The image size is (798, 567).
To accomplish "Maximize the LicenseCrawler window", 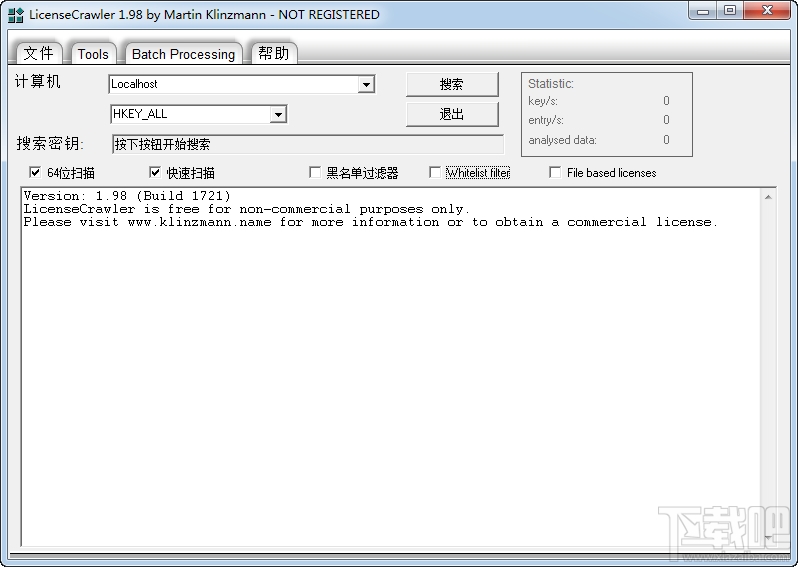I will tap(730, 11).
